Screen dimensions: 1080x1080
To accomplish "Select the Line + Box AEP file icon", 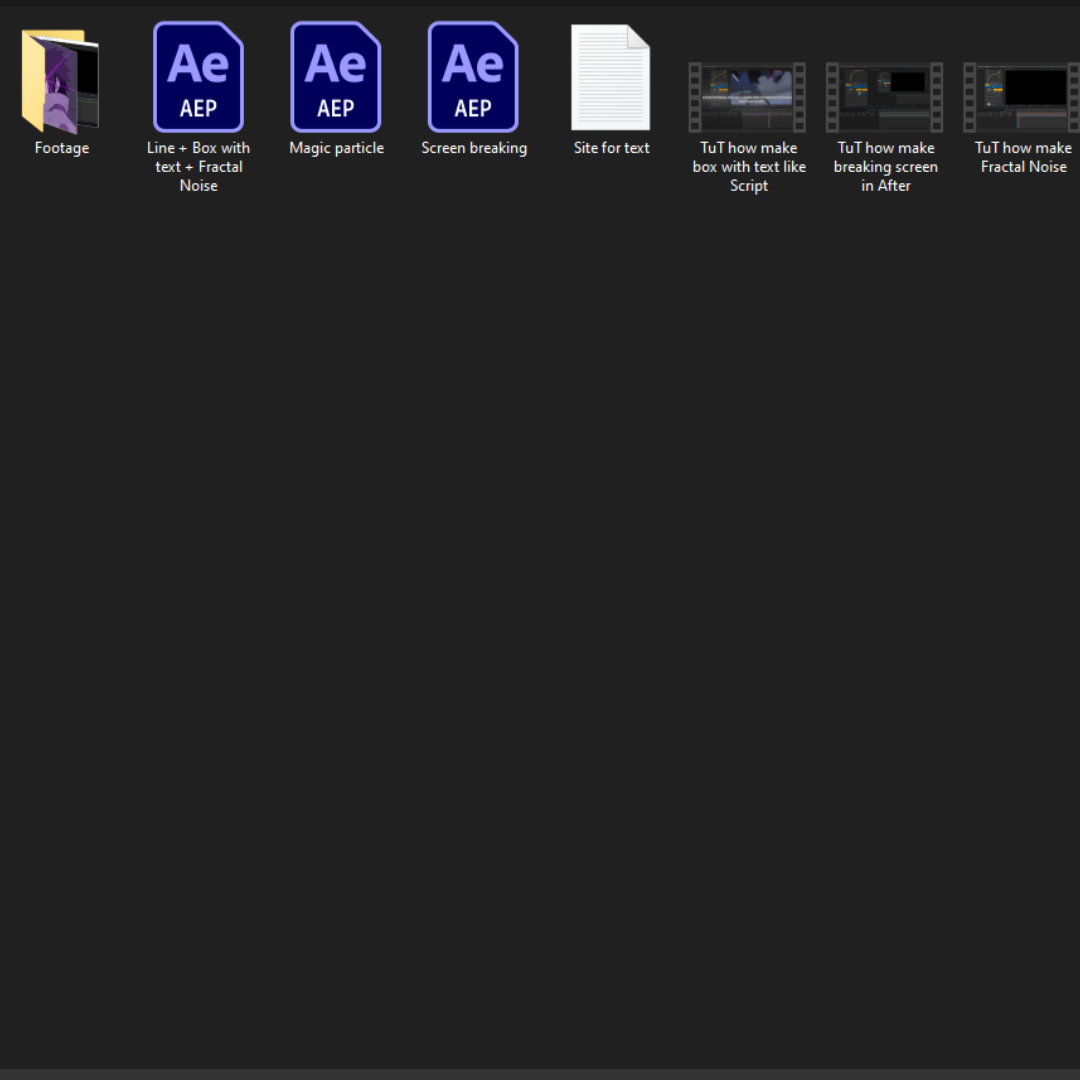I will pyautogui.click(x=198, y=76).
